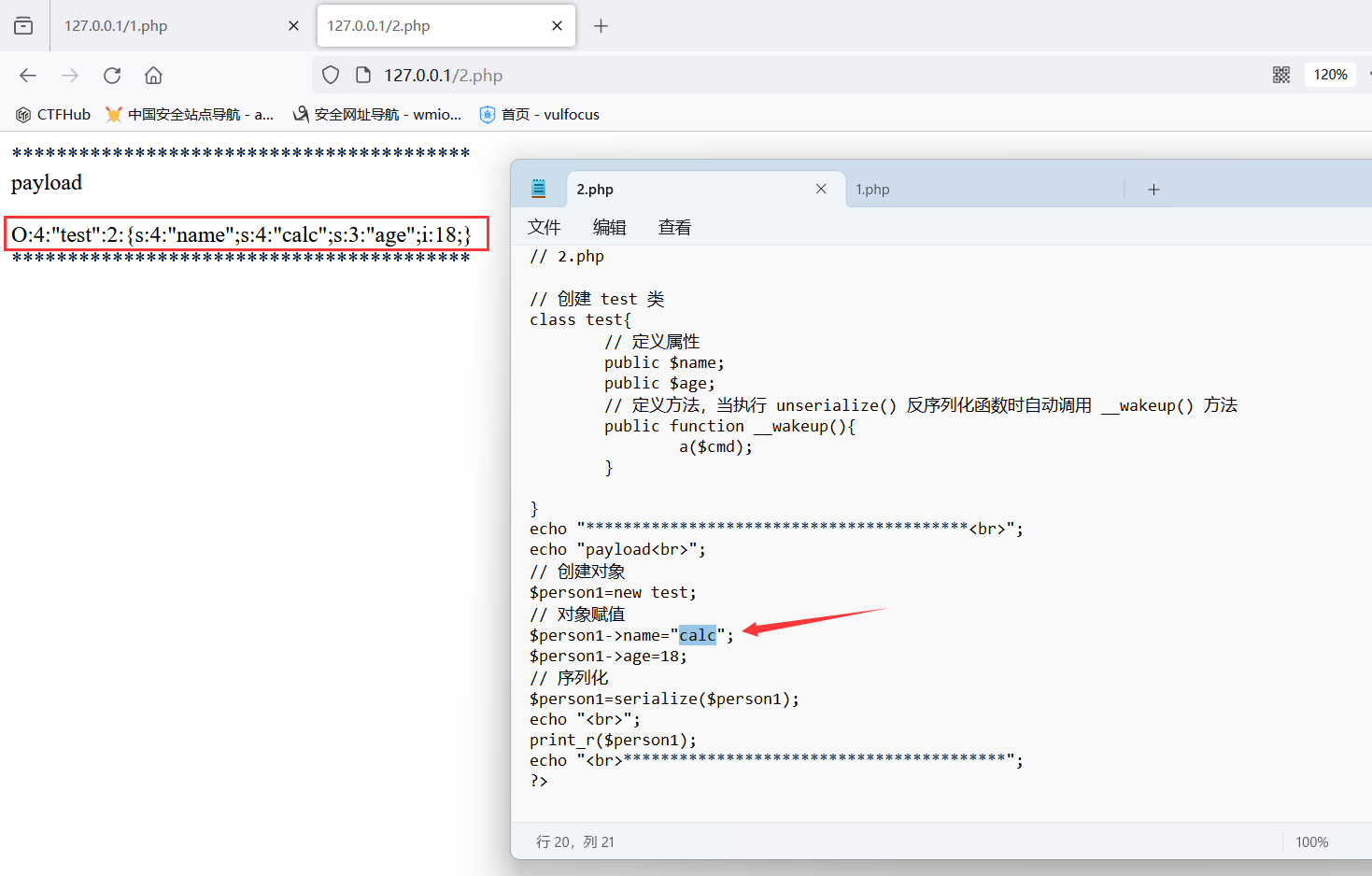Close the 127.0.0.1/1.php browser tab
Viewport: 1372px width, 876px height.
(x=293, y=26)
